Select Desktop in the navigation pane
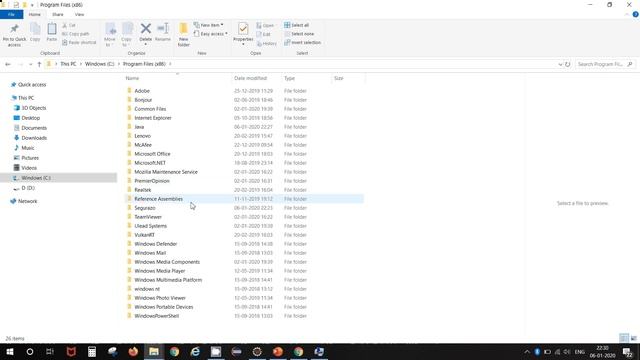Image resolution: width=640 pixels, height=360 pixels. (x=31, y=118)
